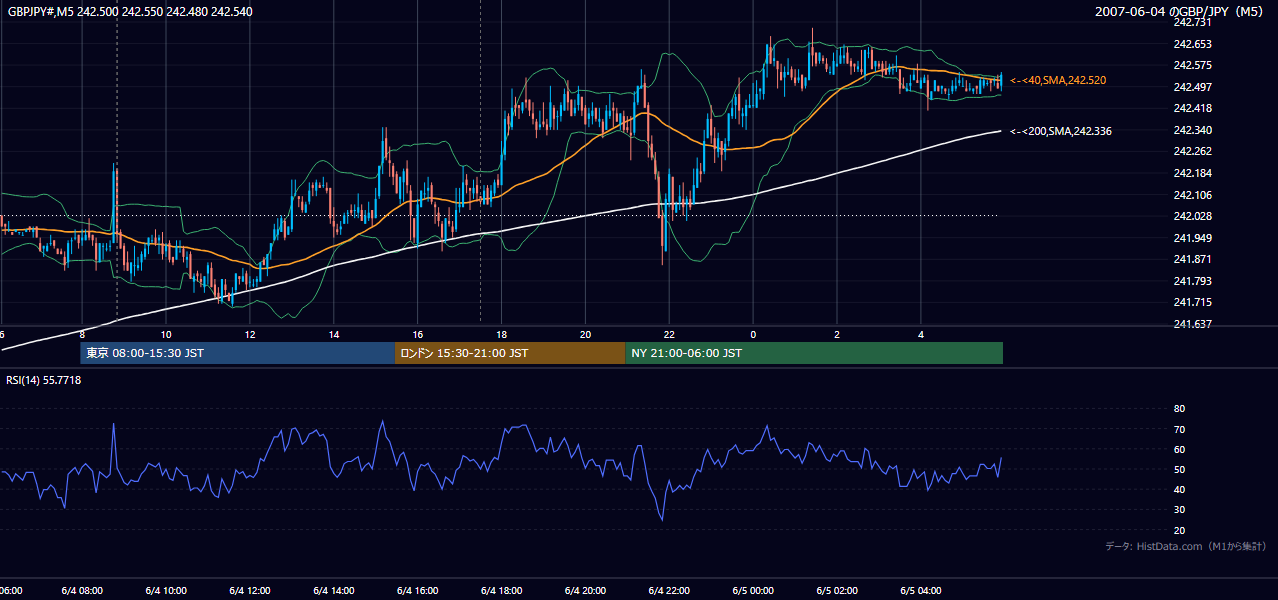This screenshot has height=600, width=1278.
Task: Click the 242.184 price axis label
Action: pyautogui.click(x=1192, y=173)
